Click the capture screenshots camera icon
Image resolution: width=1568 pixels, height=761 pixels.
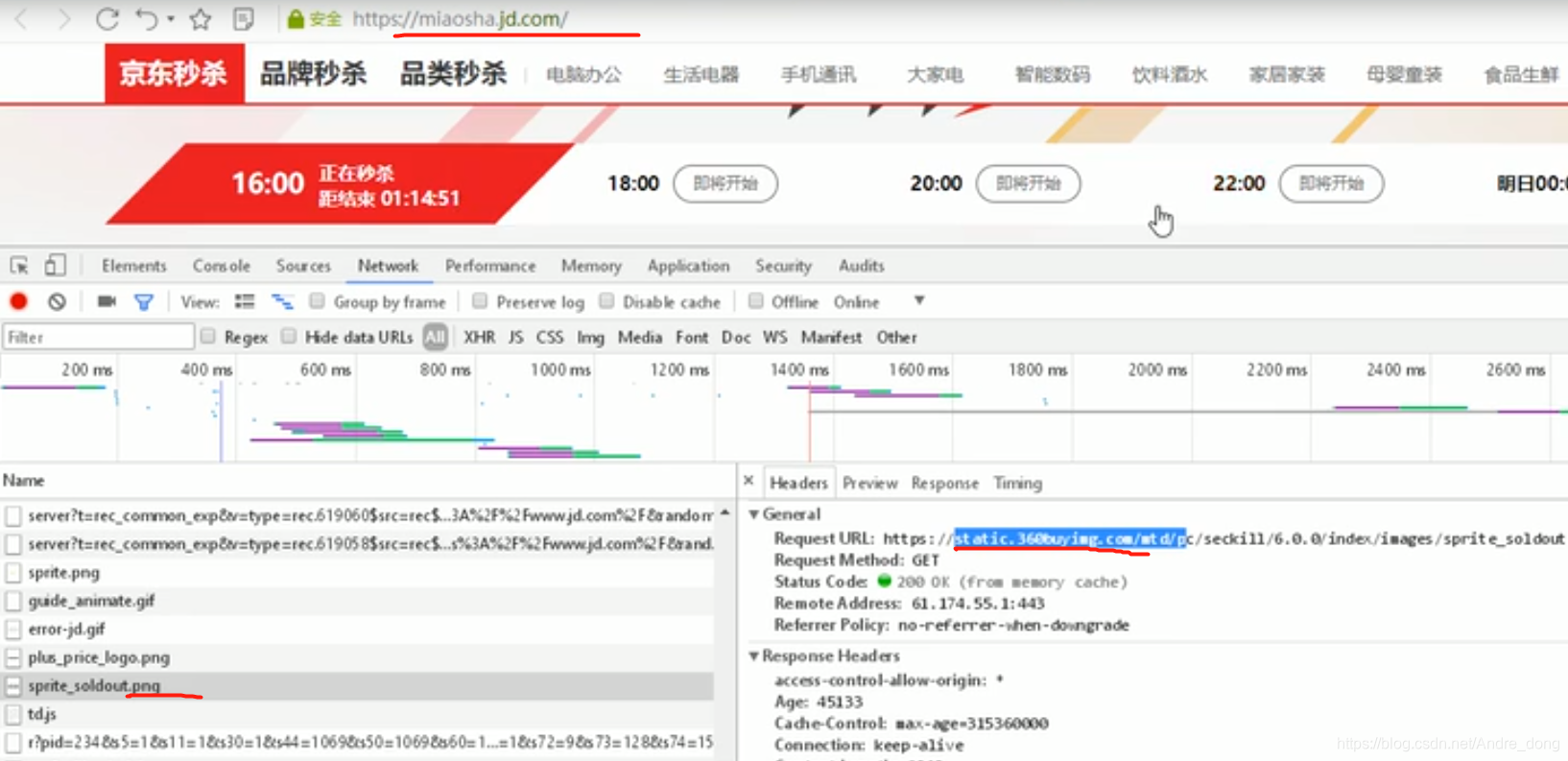click(107, 301)
